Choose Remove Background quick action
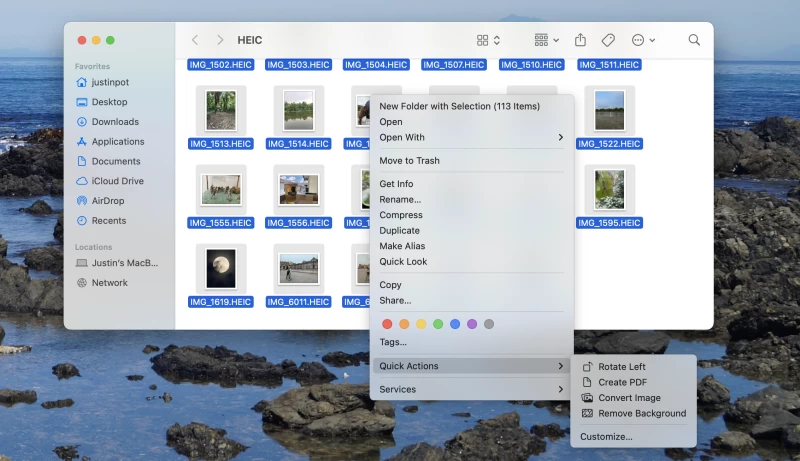This screenshot has width=800, height=461. [641, 413]
